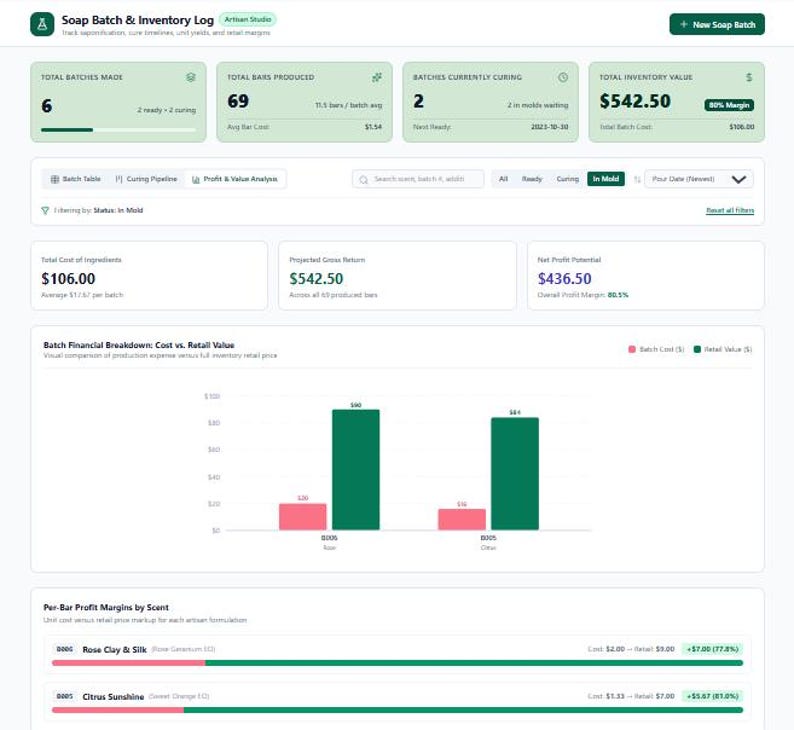794x730 pixels.
Task: Click the Batch Financial Breakdown chart heading
Action: point(139,345)
